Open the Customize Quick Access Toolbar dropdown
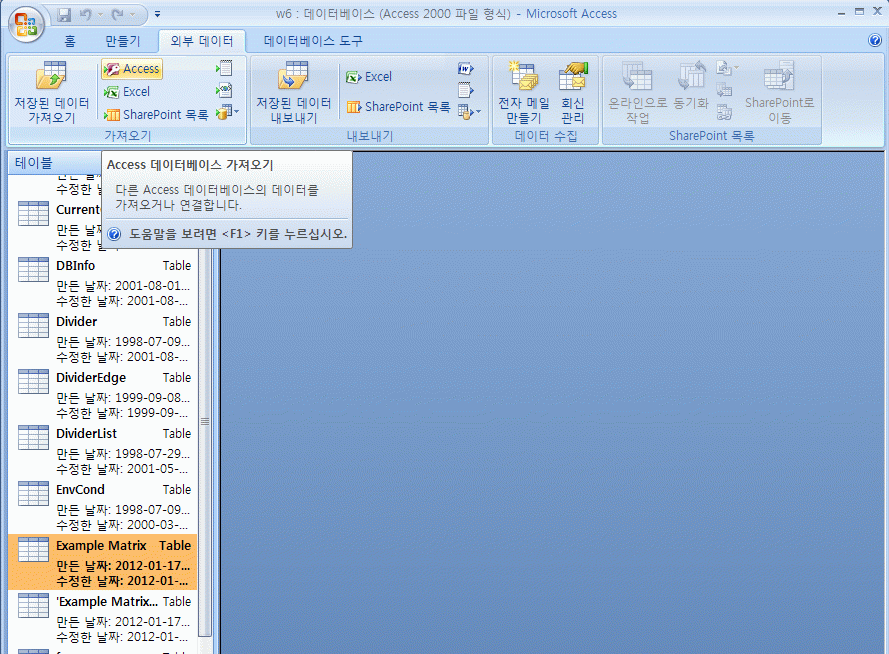 [158, 15]
